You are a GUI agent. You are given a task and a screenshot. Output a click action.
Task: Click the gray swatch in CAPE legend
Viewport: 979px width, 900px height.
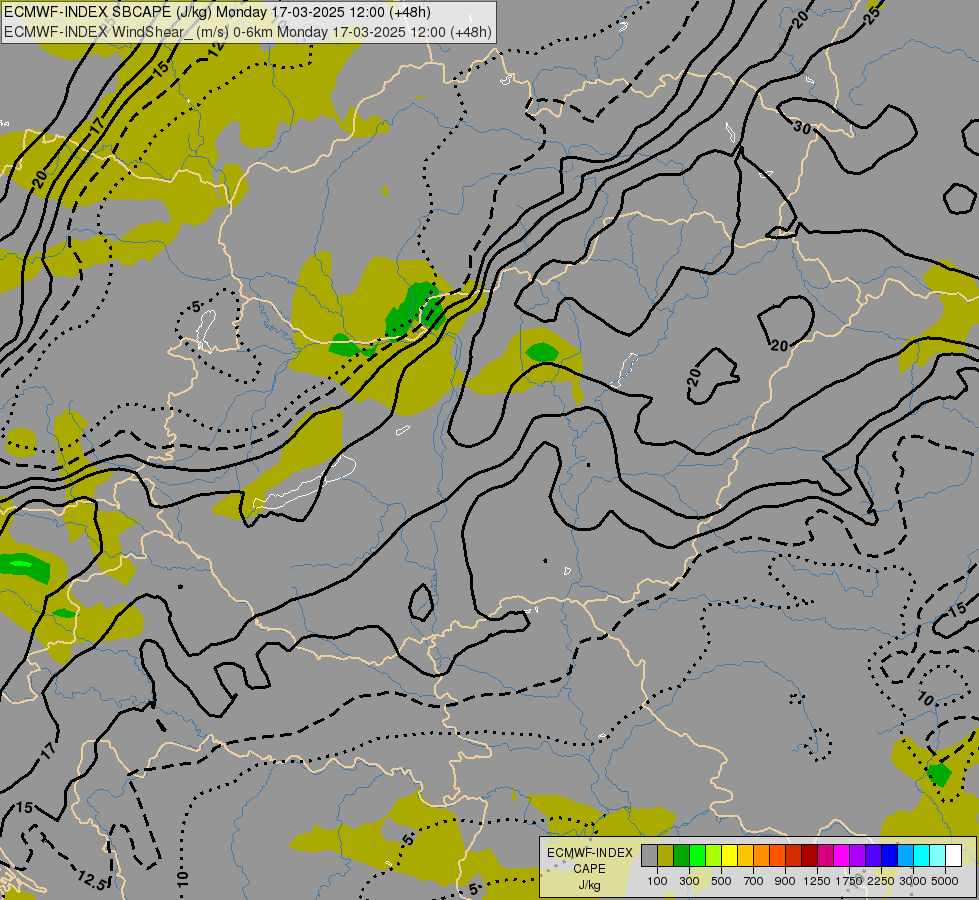649,856
